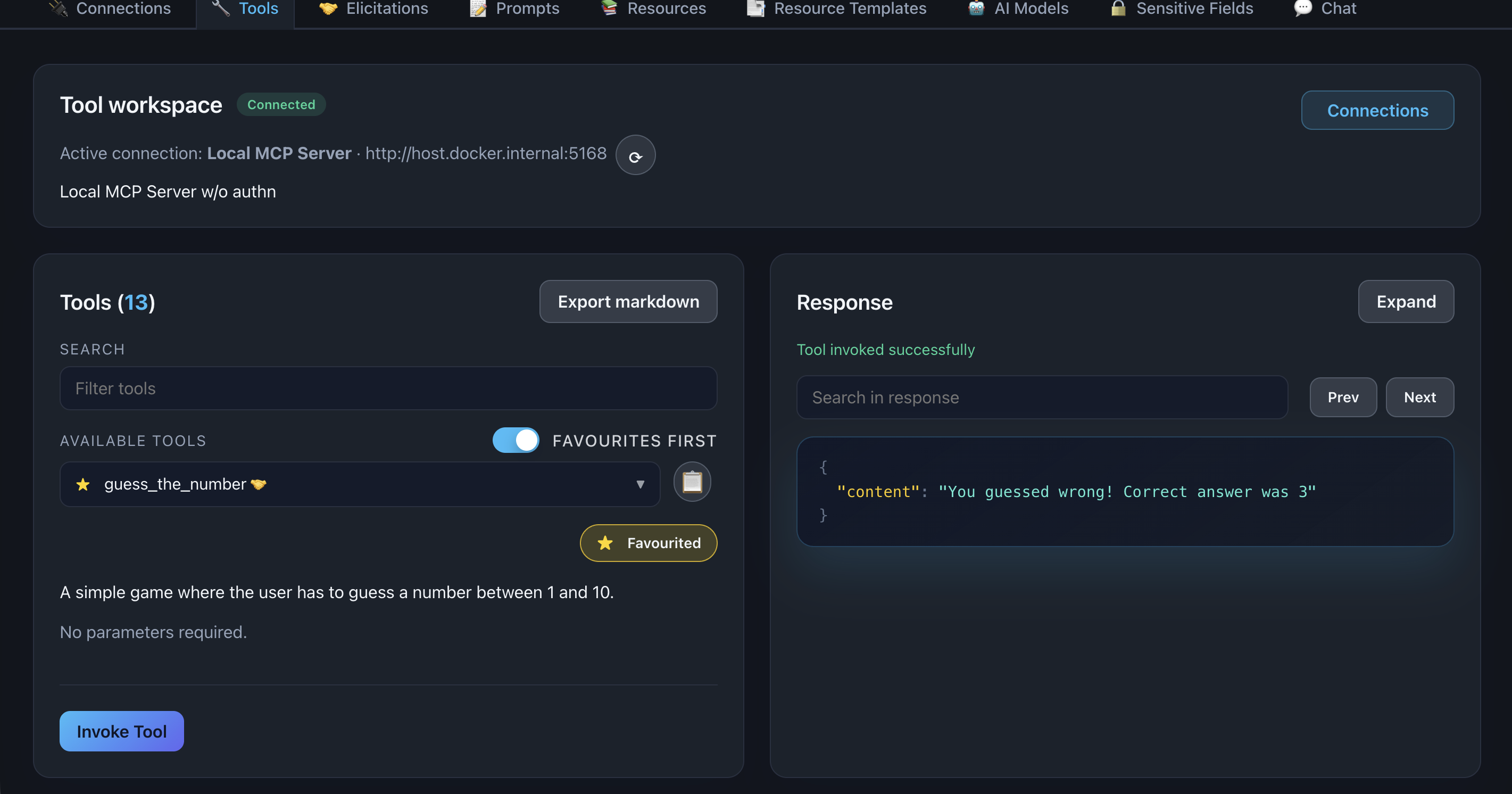The height and width of the screenshot is (794, 1512).
Task: Toggle the Favourites First switch
Action: [x=516, y=441]
